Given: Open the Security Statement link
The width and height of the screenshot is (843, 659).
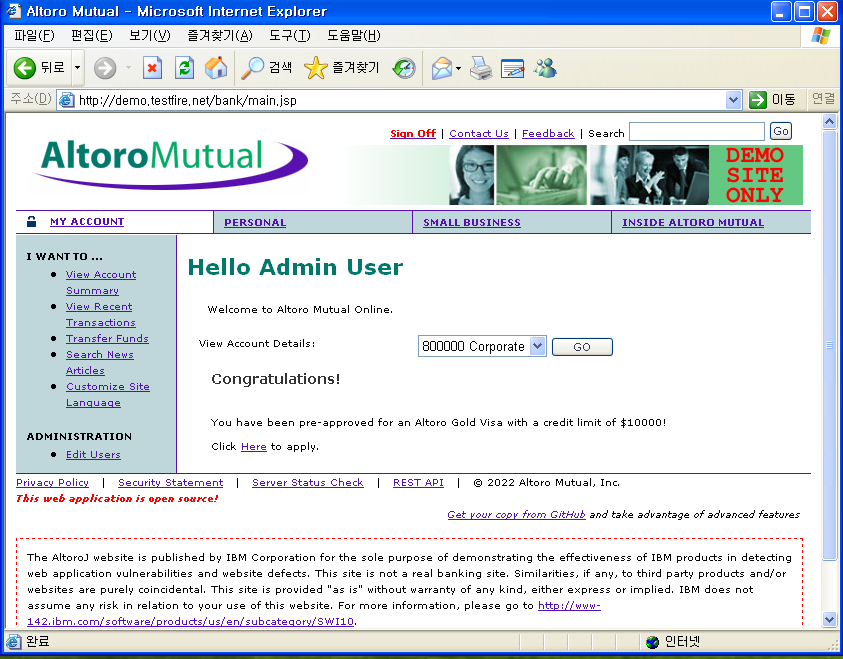Looking at the screenshot, I should [170, 483].
